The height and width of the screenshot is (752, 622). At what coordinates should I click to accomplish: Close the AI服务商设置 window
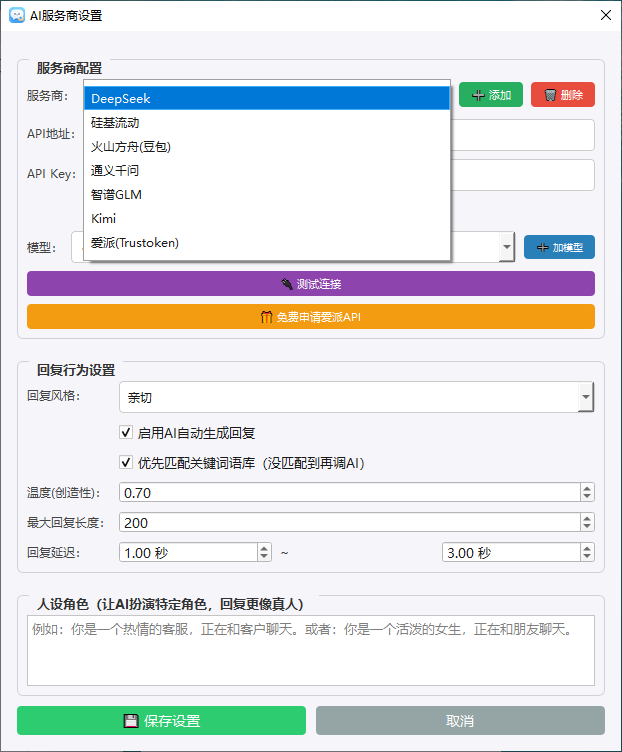(606, 15)
